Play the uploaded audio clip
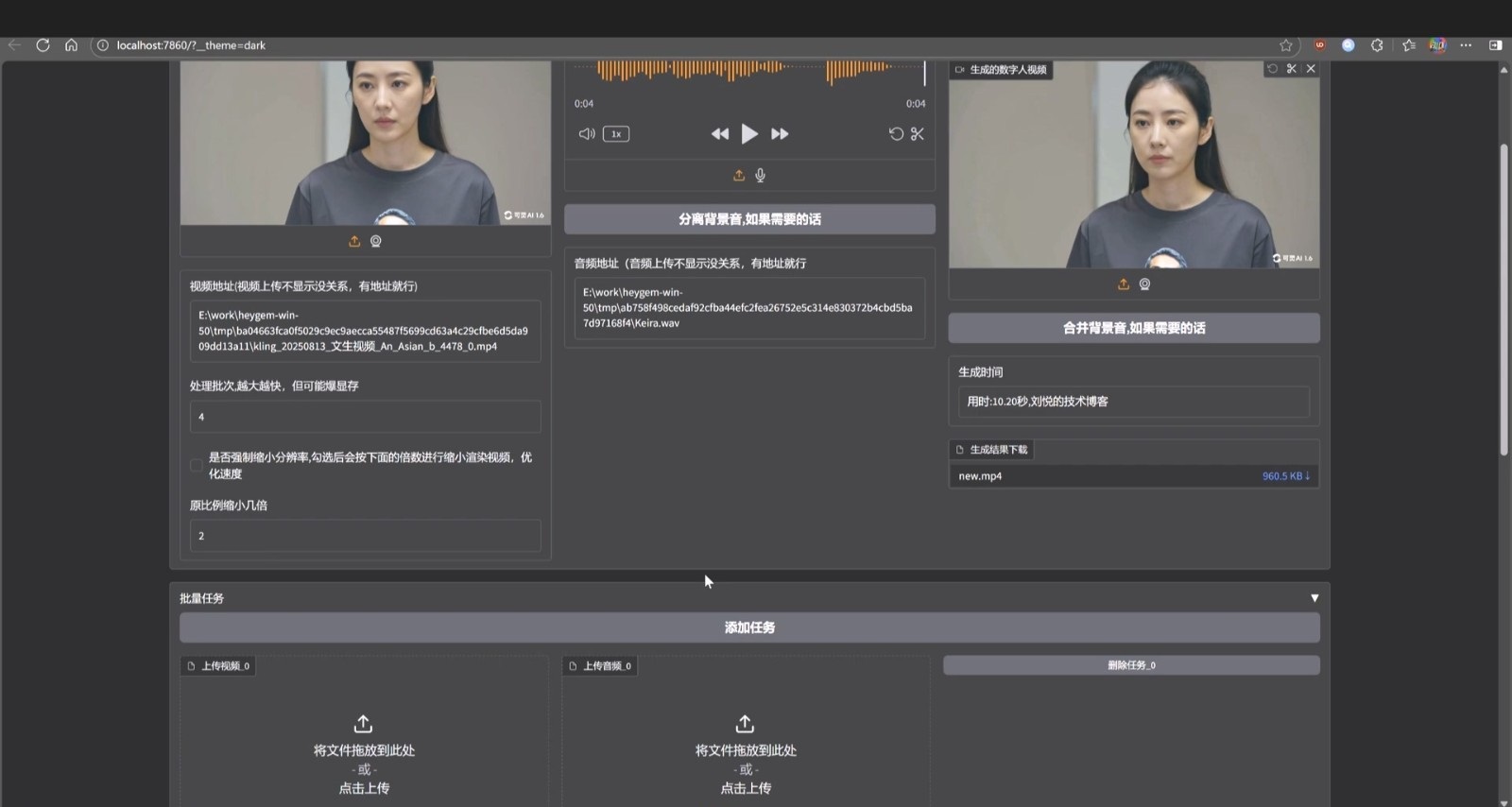The height and width of the screenshot is (807, 1512). pos(749,134)
